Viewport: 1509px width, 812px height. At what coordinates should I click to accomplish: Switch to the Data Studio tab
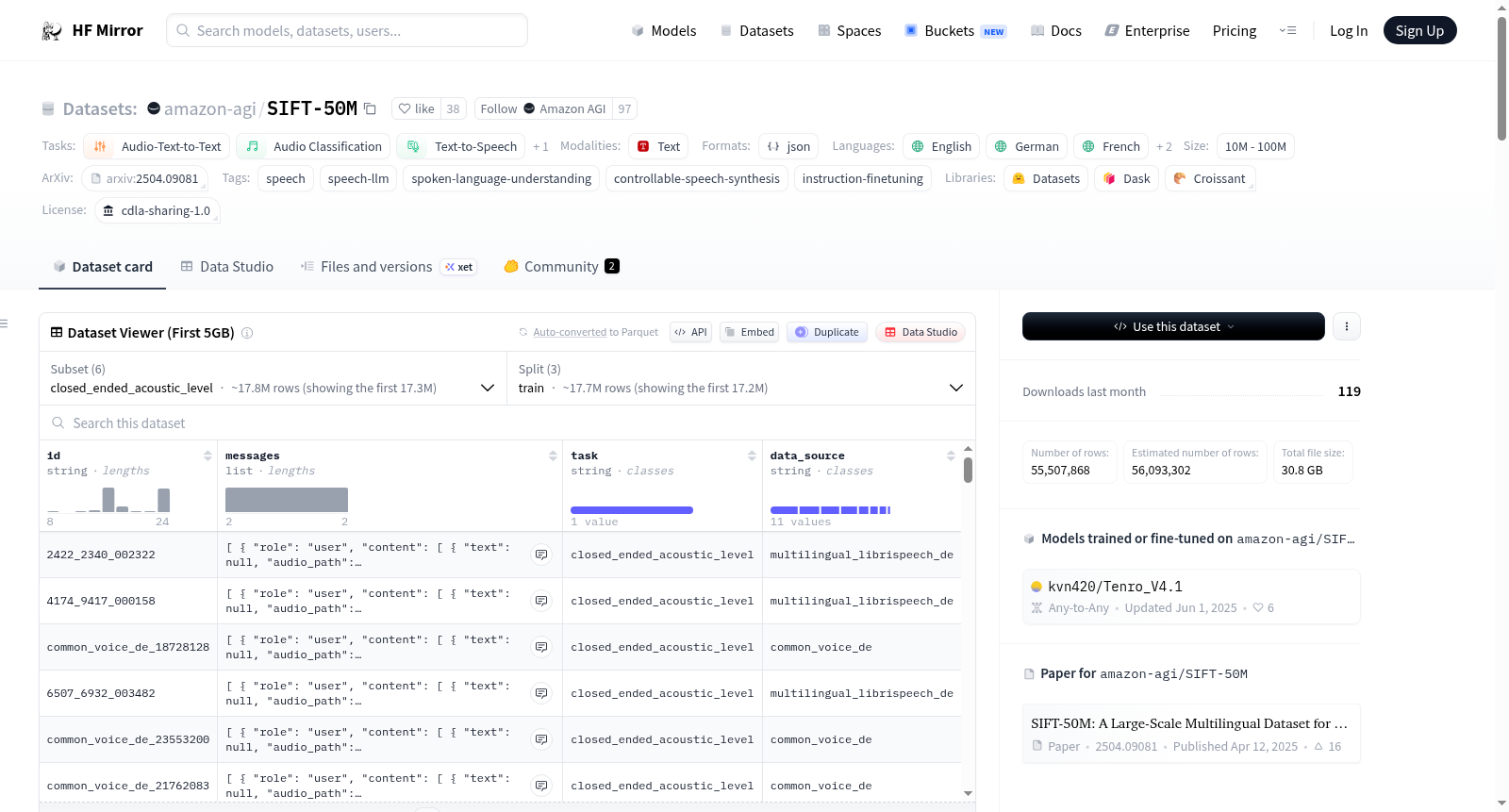[227, 267]
